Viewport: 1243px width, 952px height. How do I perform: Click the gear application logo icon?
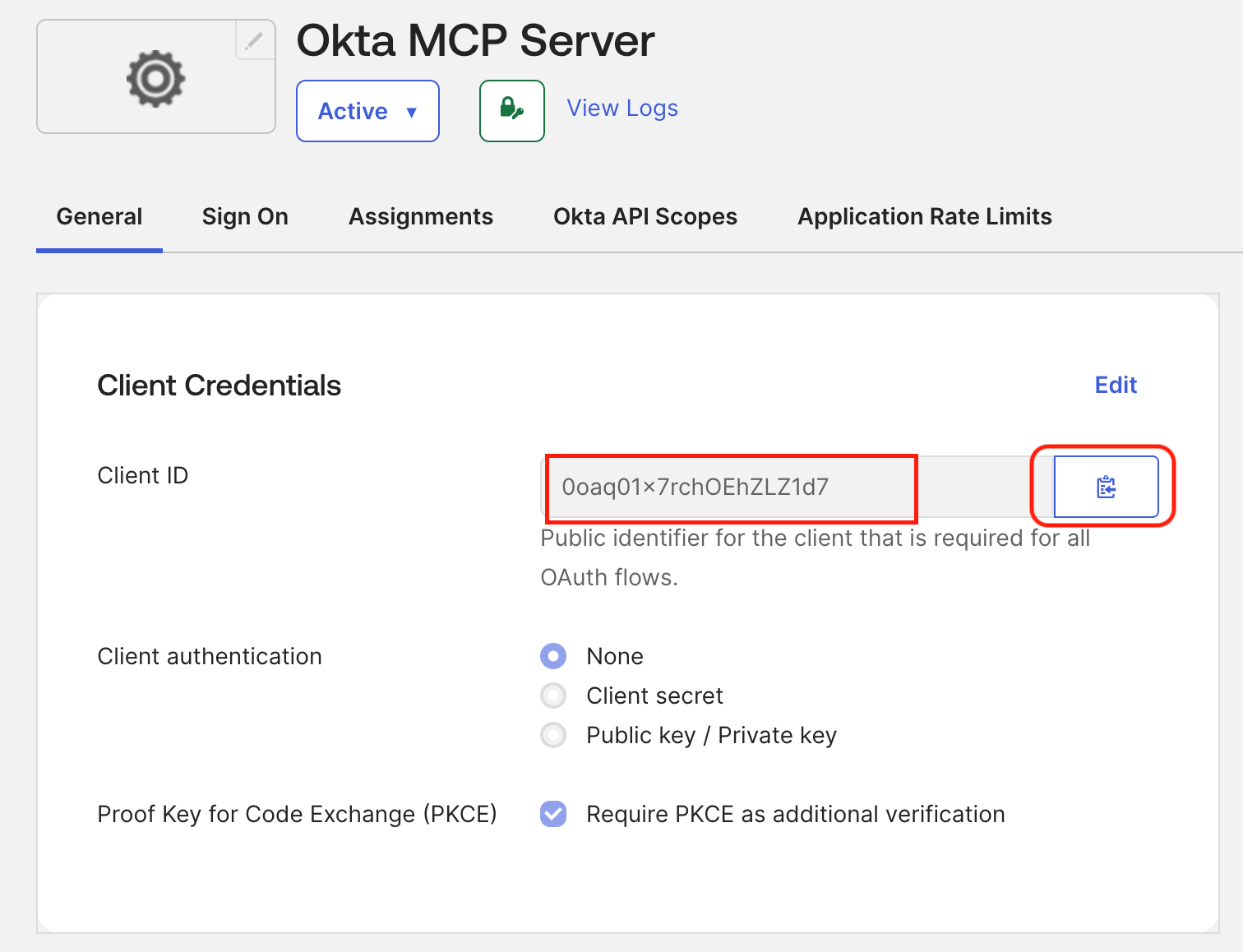pyautogui.click(x=155, y=79)
